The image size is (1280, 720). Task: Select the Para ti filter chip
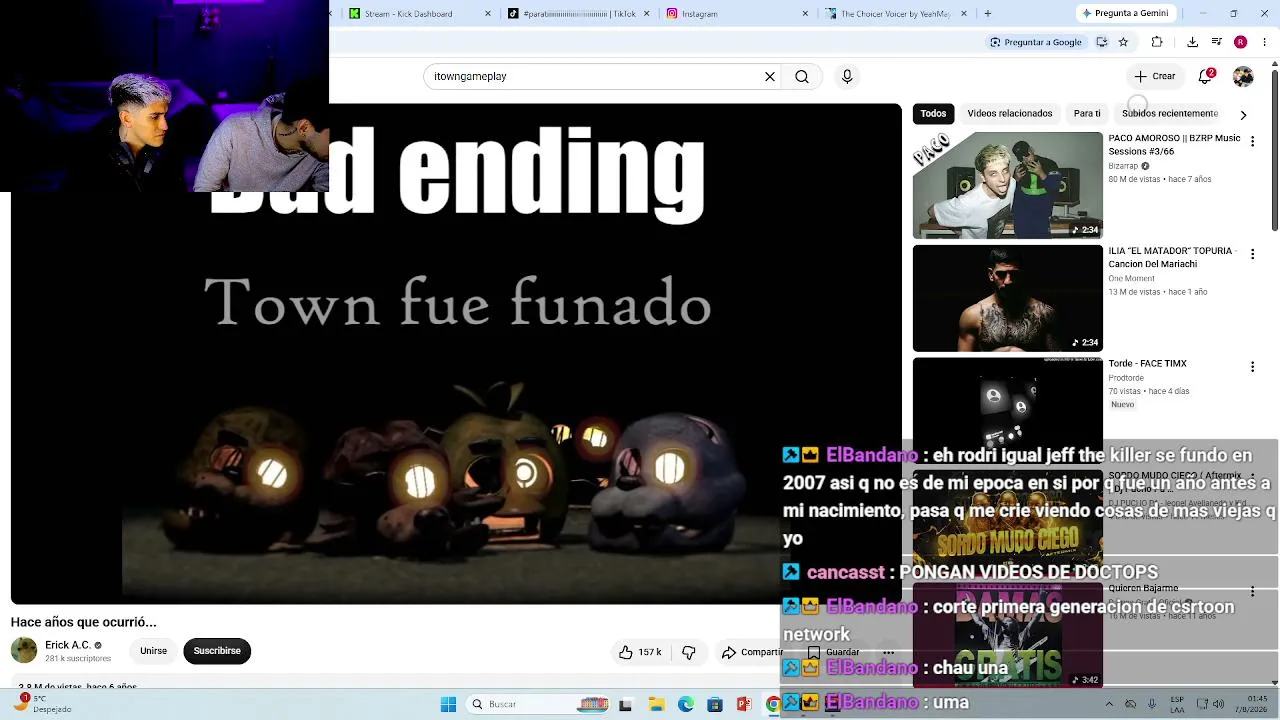point(1087,114)
